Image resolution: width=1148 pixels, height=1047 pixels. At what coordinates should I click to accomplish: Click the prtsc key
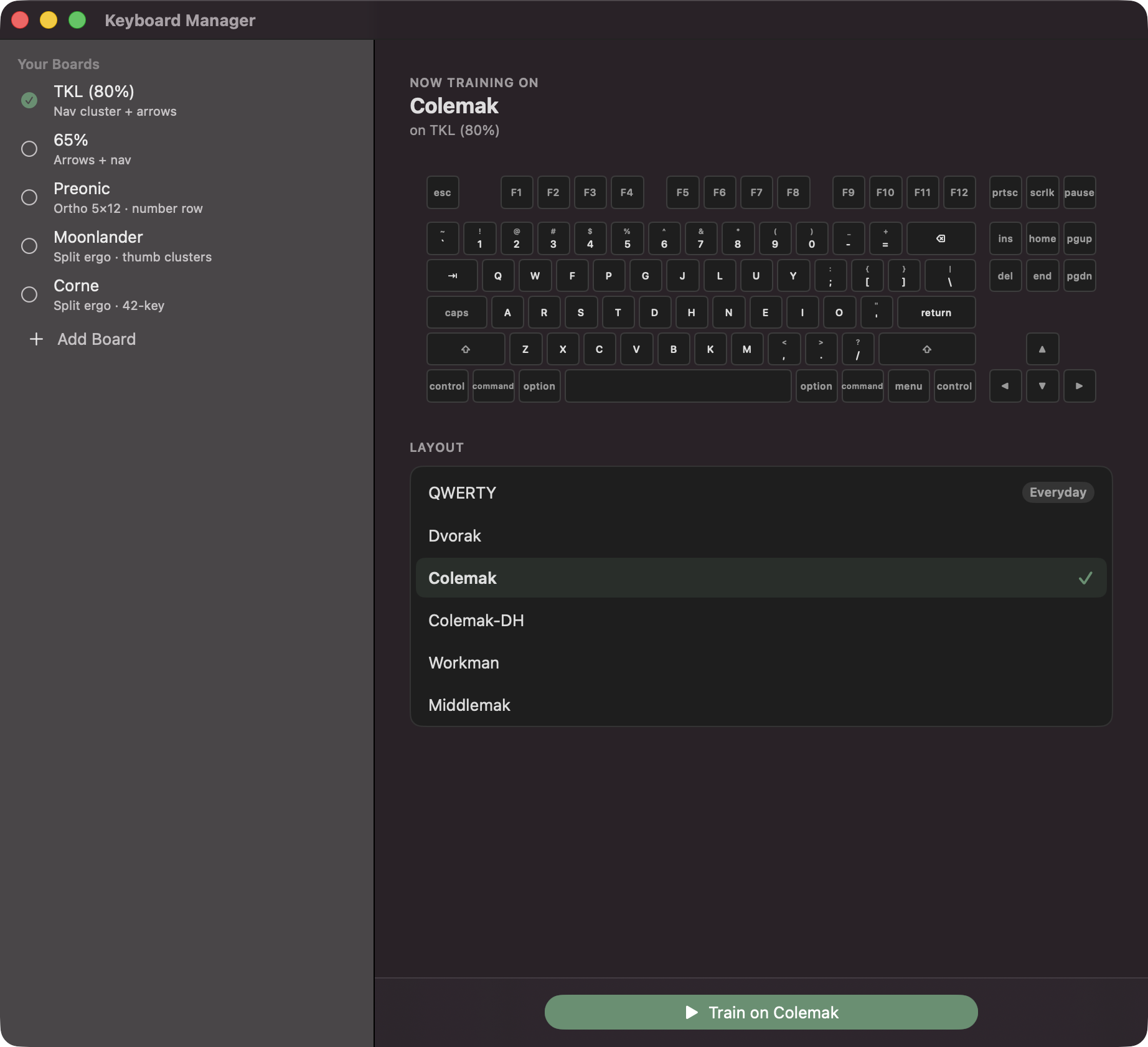[1005, 192]
